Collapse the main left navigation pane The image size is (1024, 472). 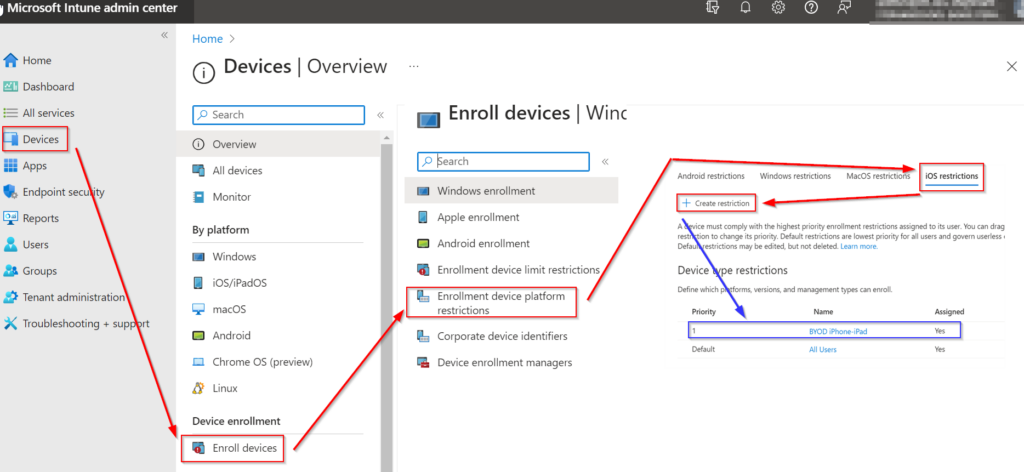(165, 35)
